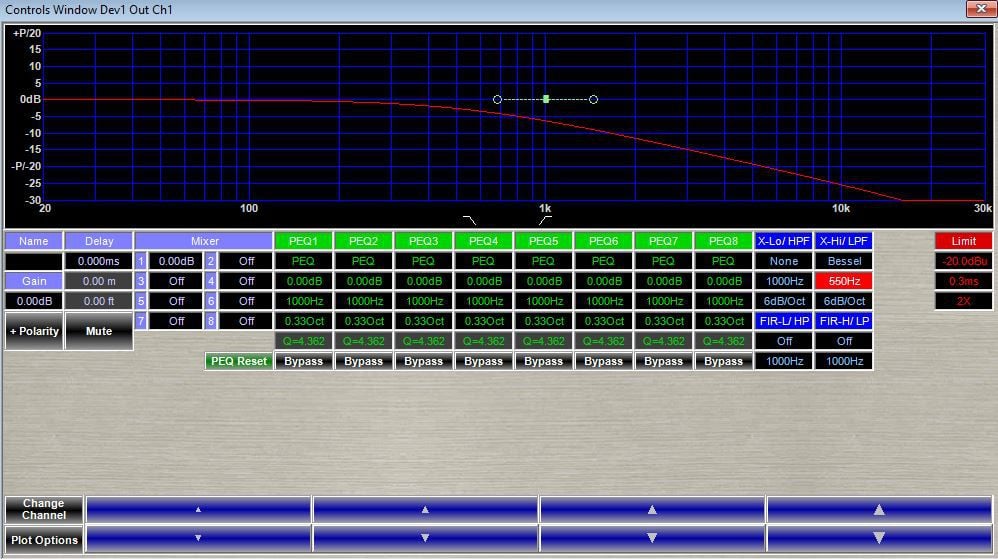Viewport: 998px width, 559px height.
Task: Select the PEQ1 filter type field
Action: [x=303, y=261]
